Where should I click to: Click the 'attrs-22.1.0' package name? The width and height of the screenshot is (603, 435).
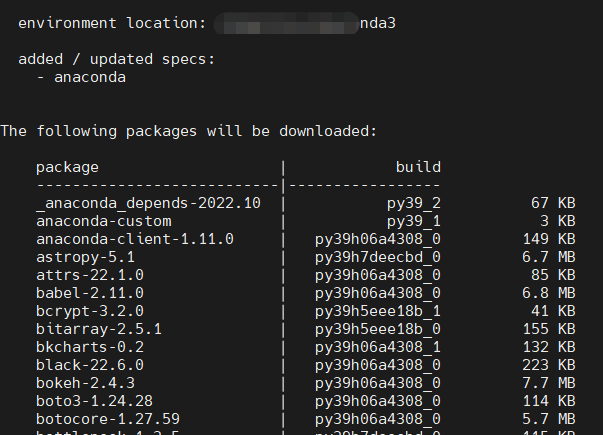[x=90, y=275]
